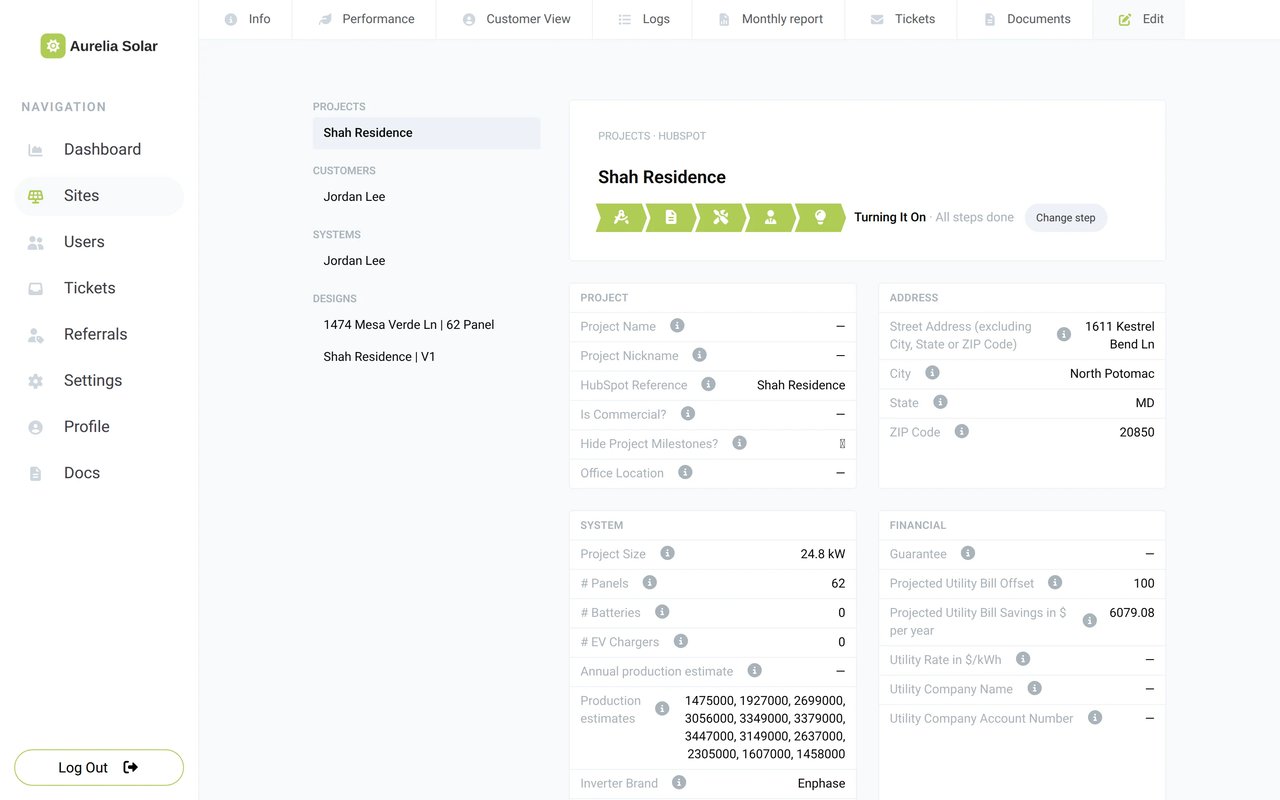Image resolution: width=1280 pixels, height=800 pixels.
Task: Click the info icon next to Project Size
Action: (x=668, y=553)
